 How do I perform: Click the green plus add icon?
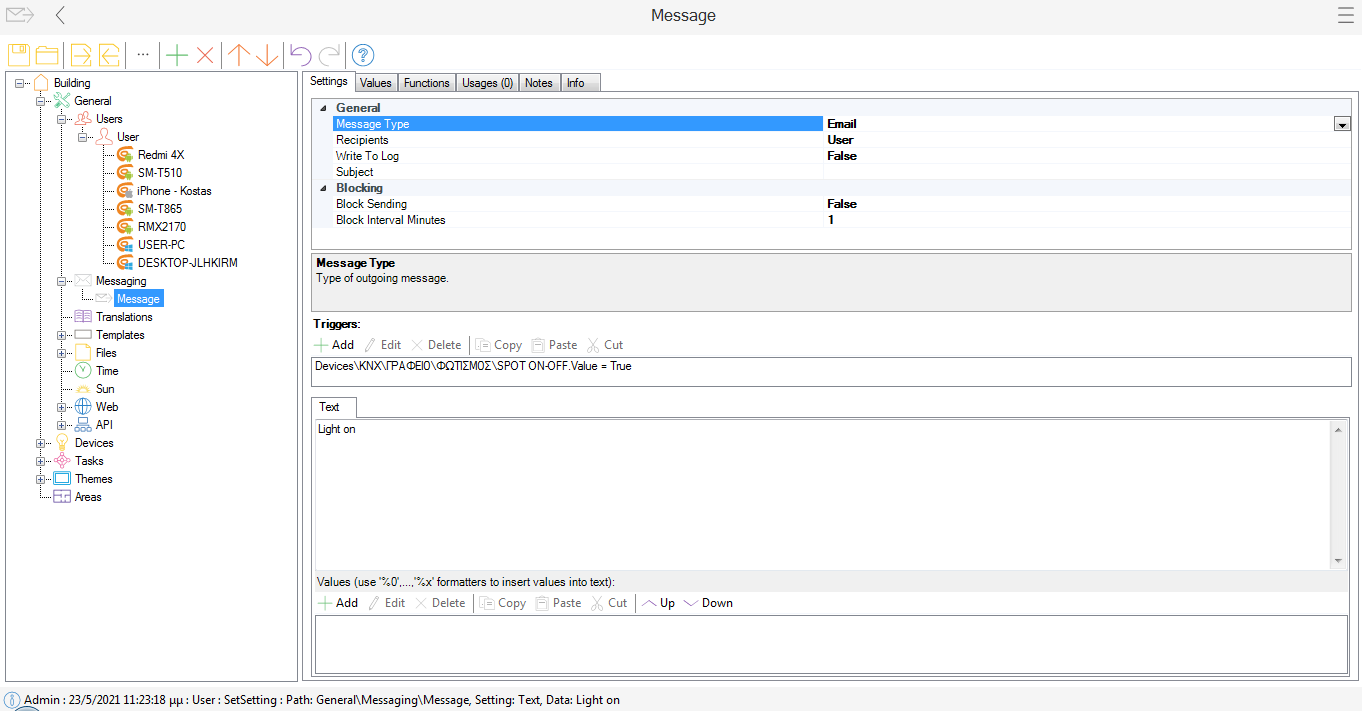(177, 55)
